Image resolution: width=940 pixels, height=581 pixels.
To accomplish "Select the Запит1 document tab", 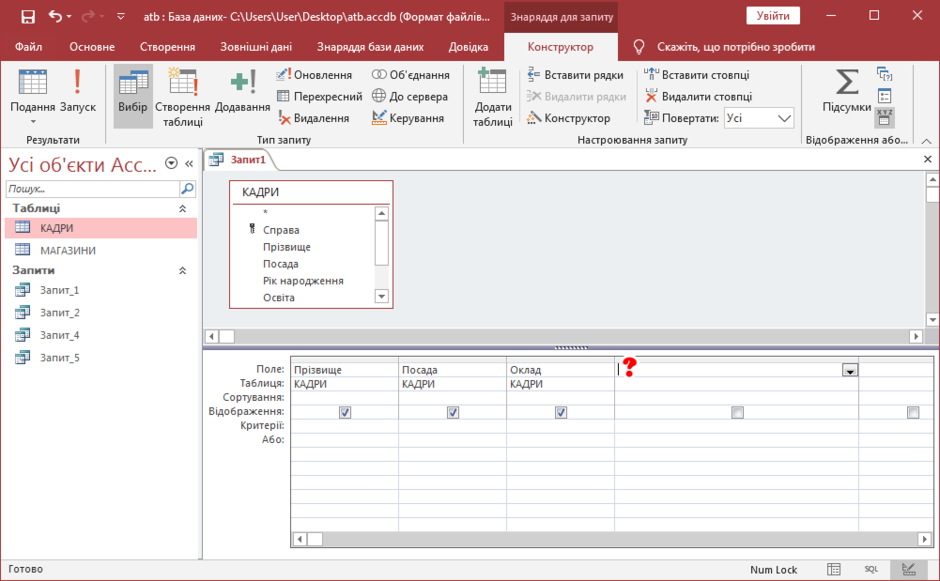I will pyautogui.click(x=241, y=159).
